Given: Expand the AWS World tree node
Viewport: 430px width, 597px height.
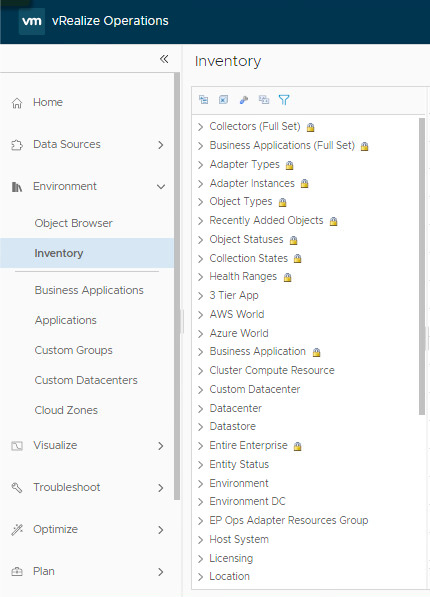Looking at the screenshot, I should point(201,315).
